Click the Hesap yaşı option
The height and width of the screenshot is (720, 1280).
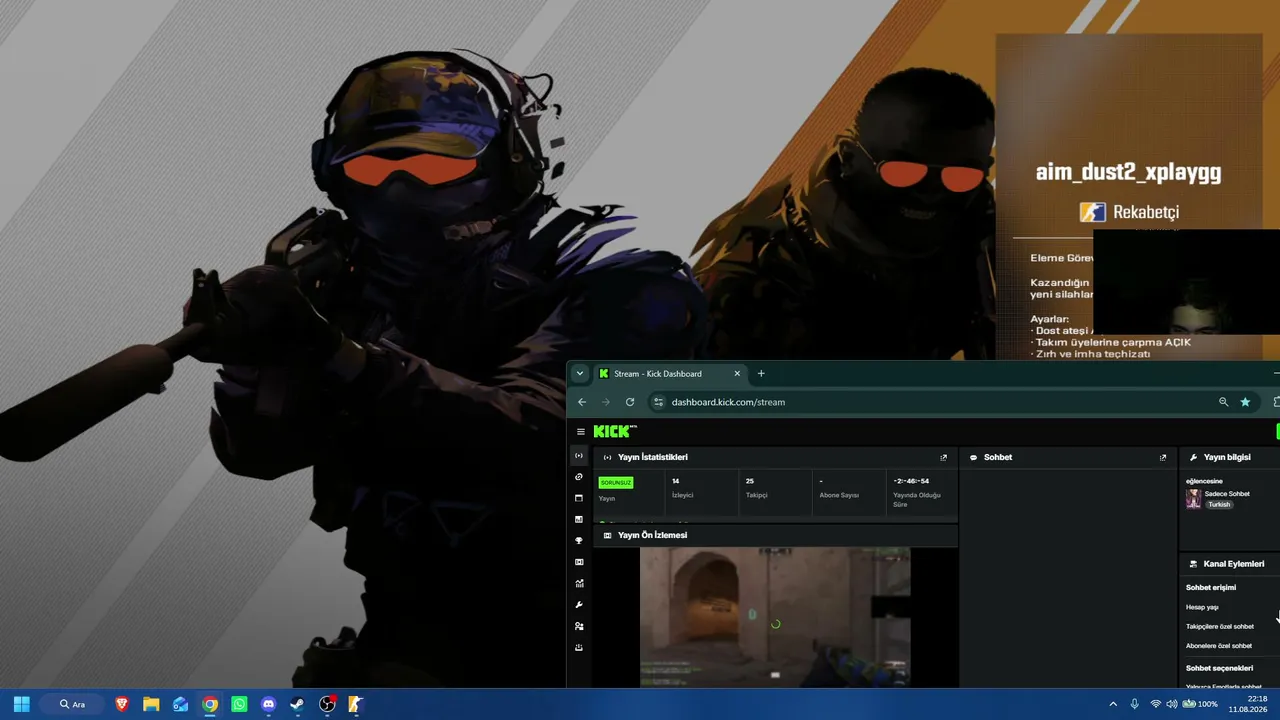pos(1202,607)
